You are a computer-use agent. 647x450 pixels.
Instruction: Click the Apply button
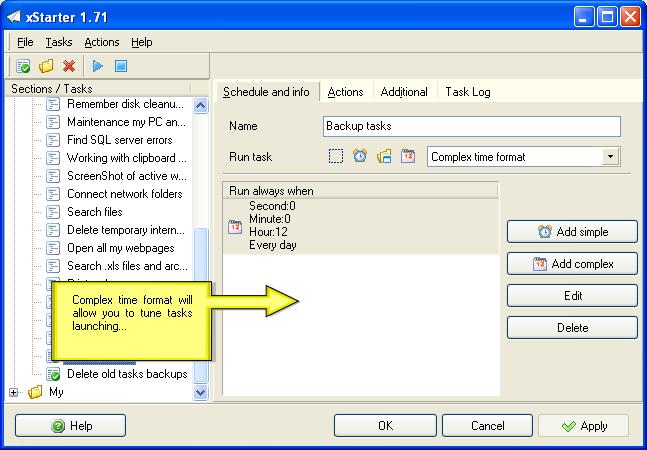(583, 426)
